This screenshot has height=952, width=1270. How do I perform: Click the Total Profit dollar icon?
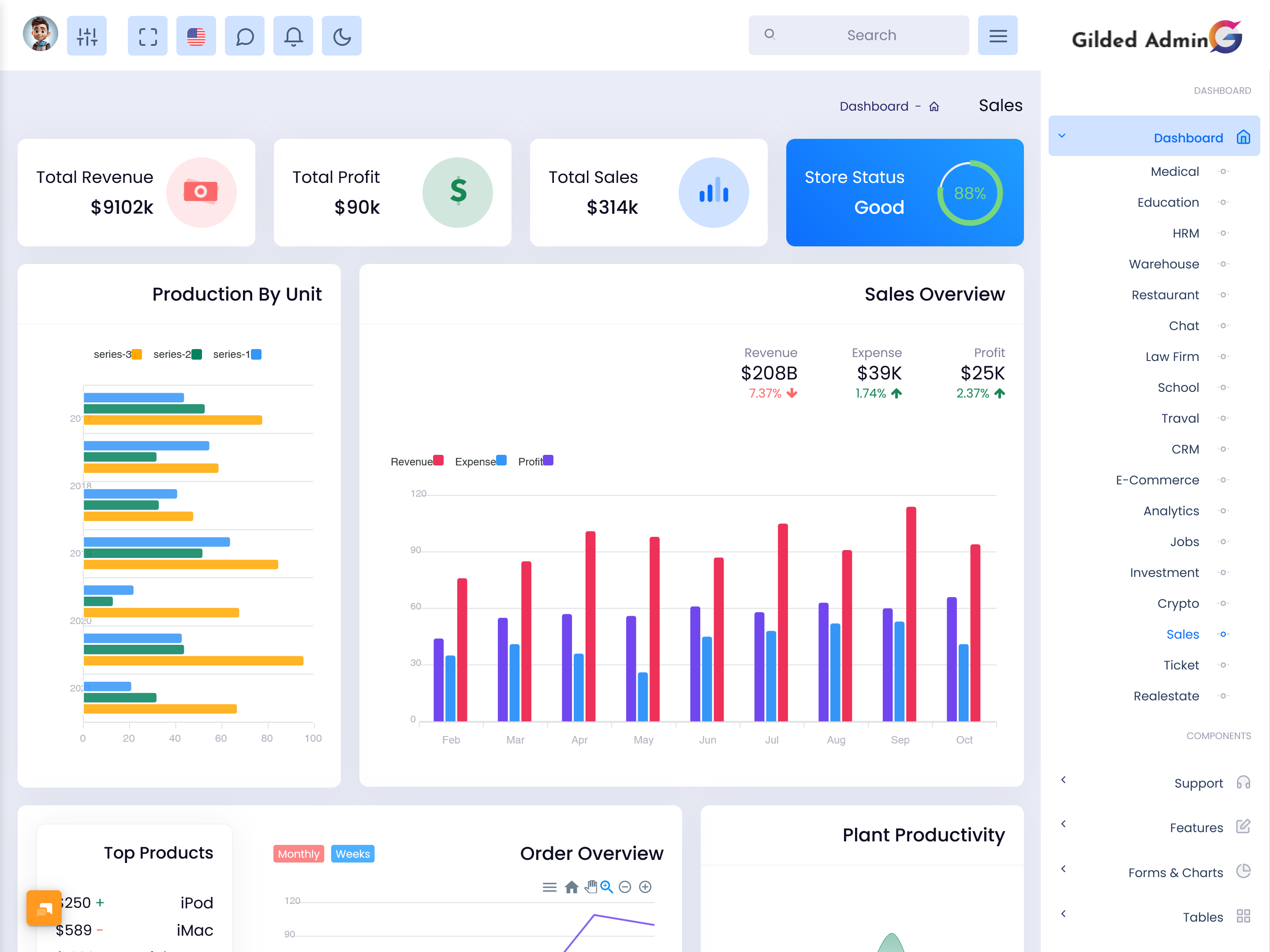458,192
